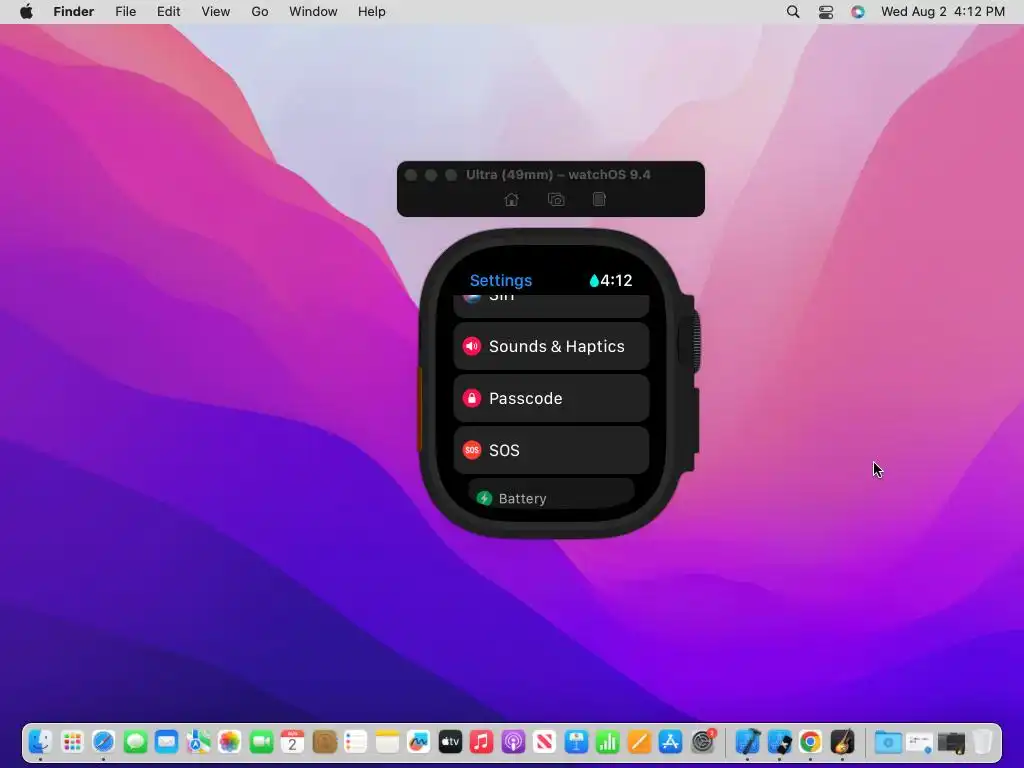The height and width of the screenshot is (768, 1024).
Task: Open App Store from the Dock
Action: [671, 742]
